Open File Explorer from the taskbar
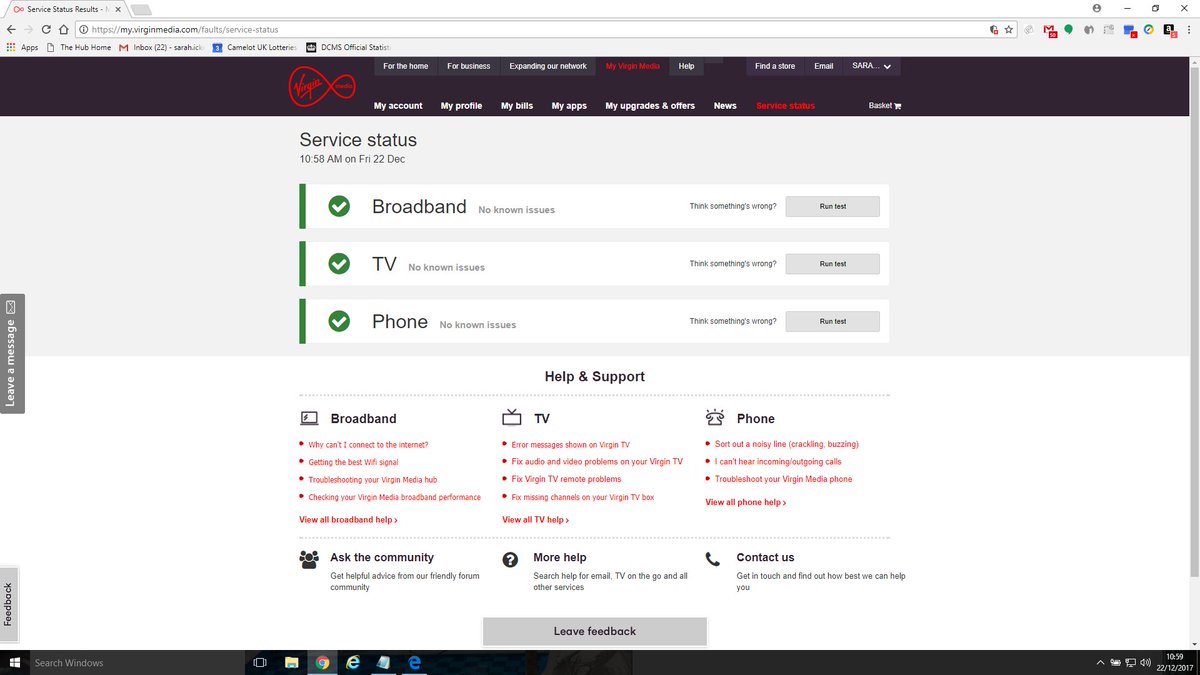Viewport: 1200px width, 675px height. [291, 662]
